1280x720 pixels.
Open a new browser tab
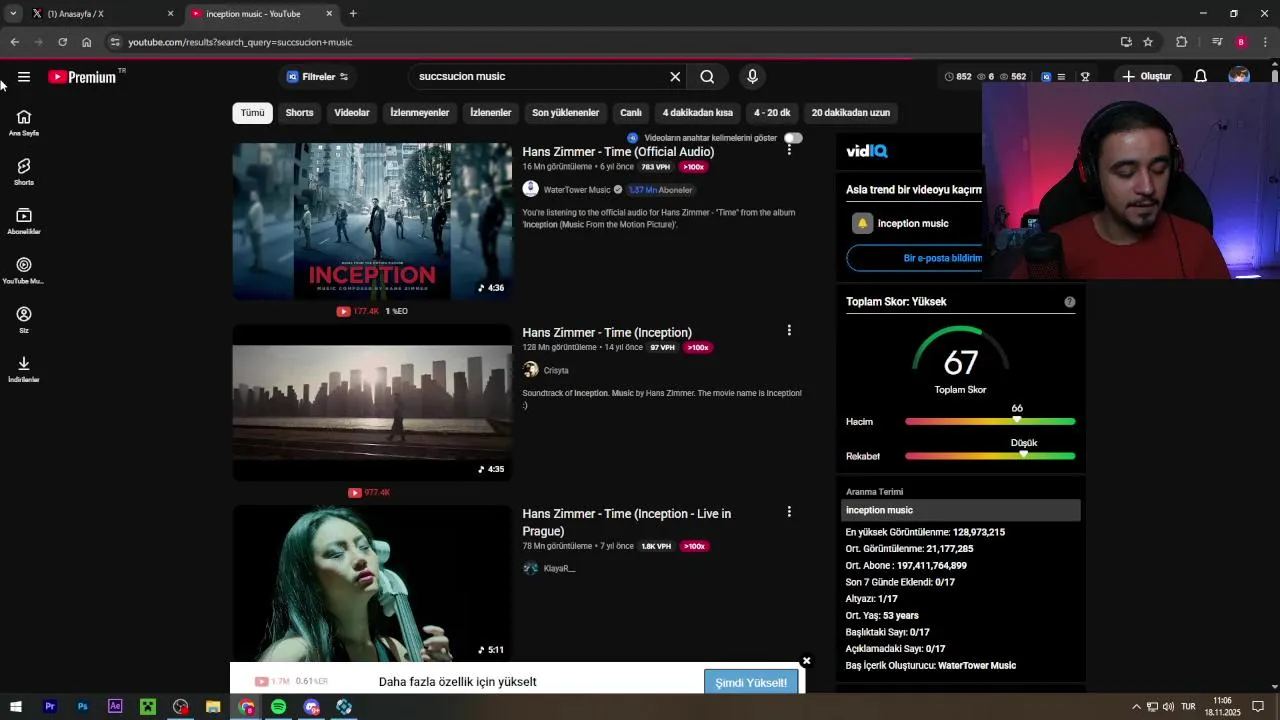(x=353, y=14)
